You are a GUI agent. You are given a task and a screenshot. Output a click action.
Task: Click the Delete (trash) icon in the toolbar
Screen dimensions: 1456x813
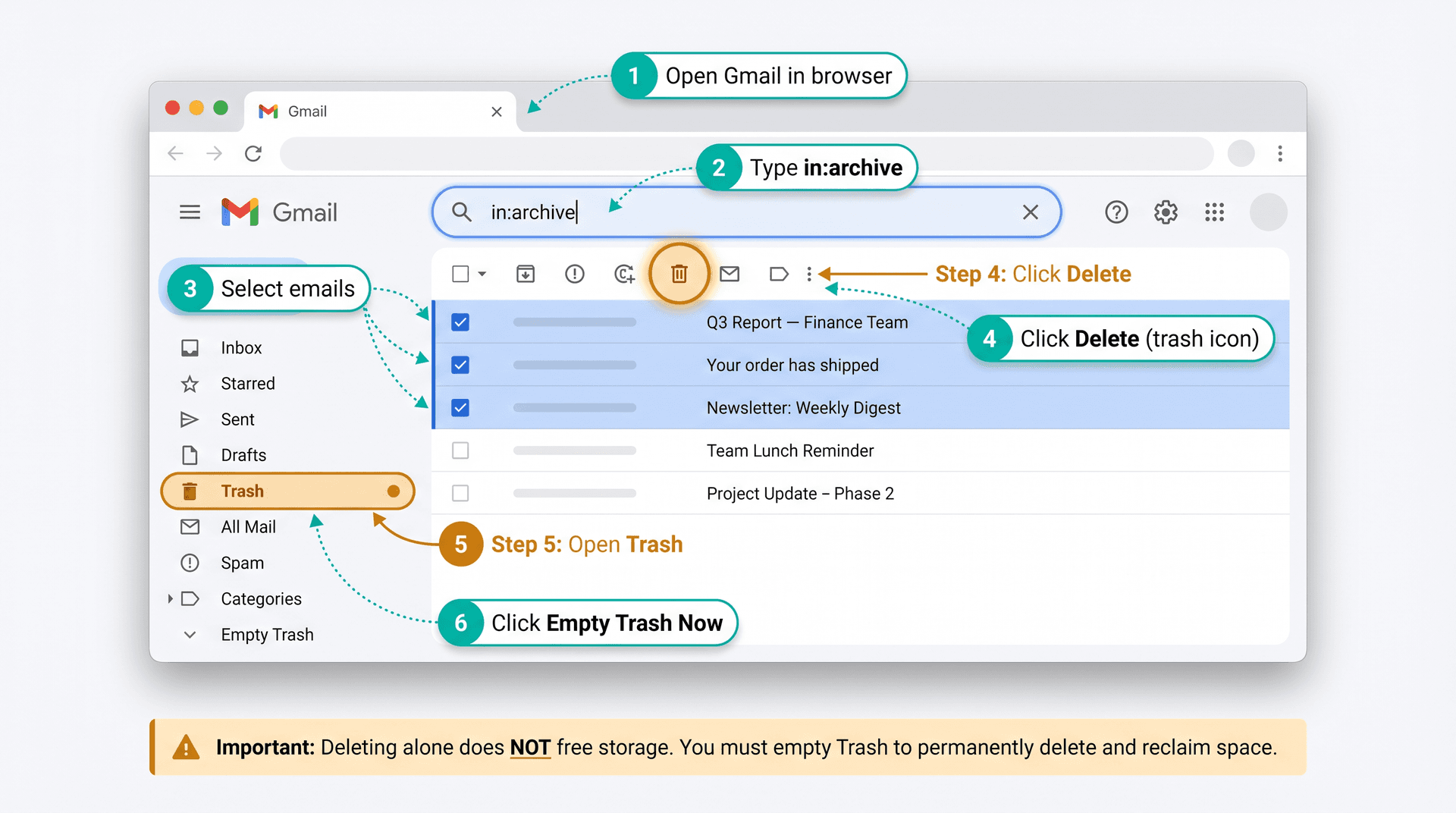click(x=679, y=274)
